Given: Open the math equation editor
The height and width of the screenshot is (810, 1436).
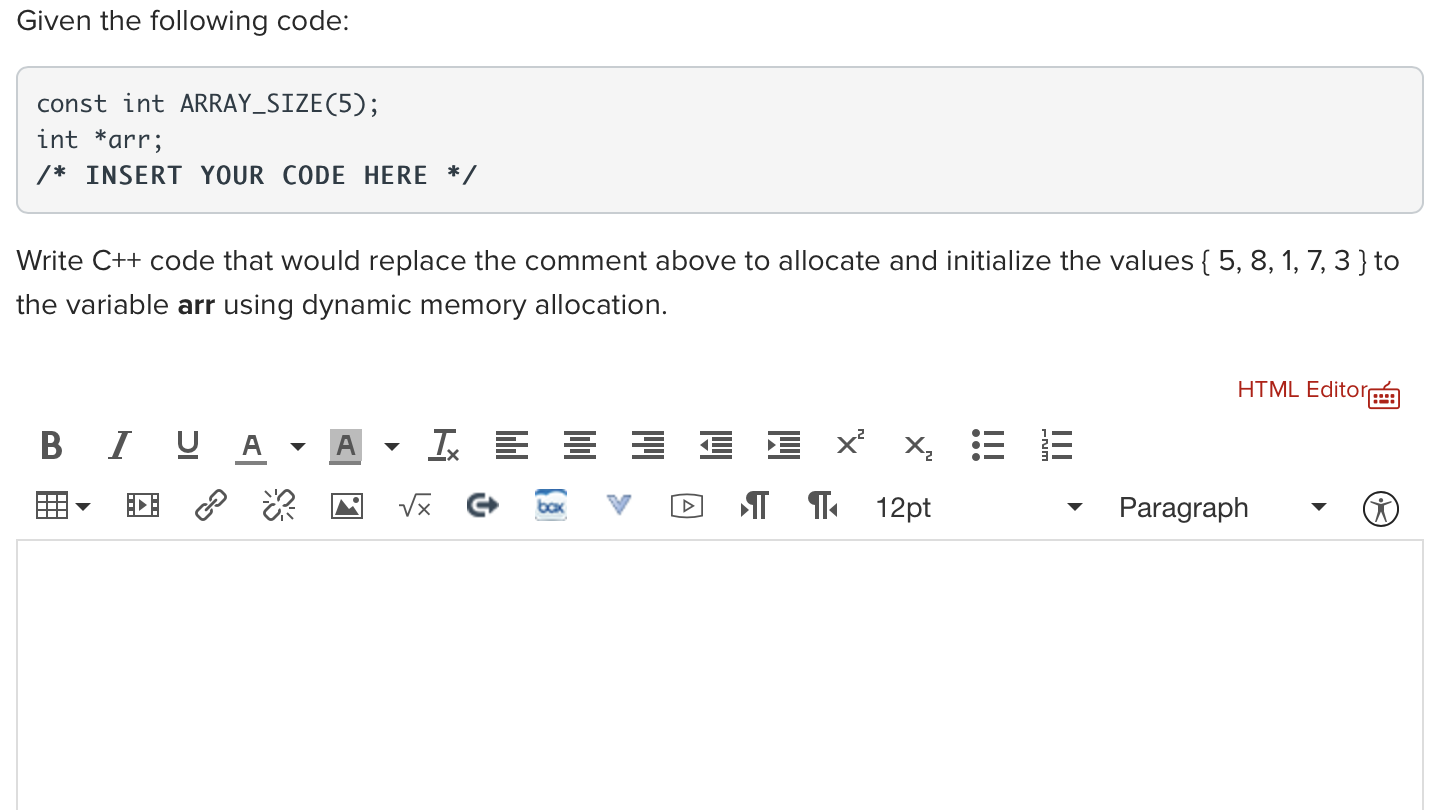Looking at the screenshot, I should tap(414, 508).
